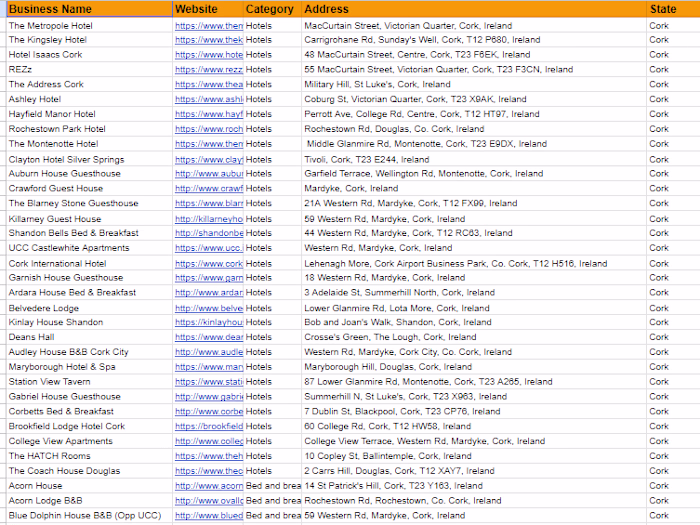Select The Montenotte Hotel name cell
The height and width of the screenshot is (525, 700).
tap(89, 144)
